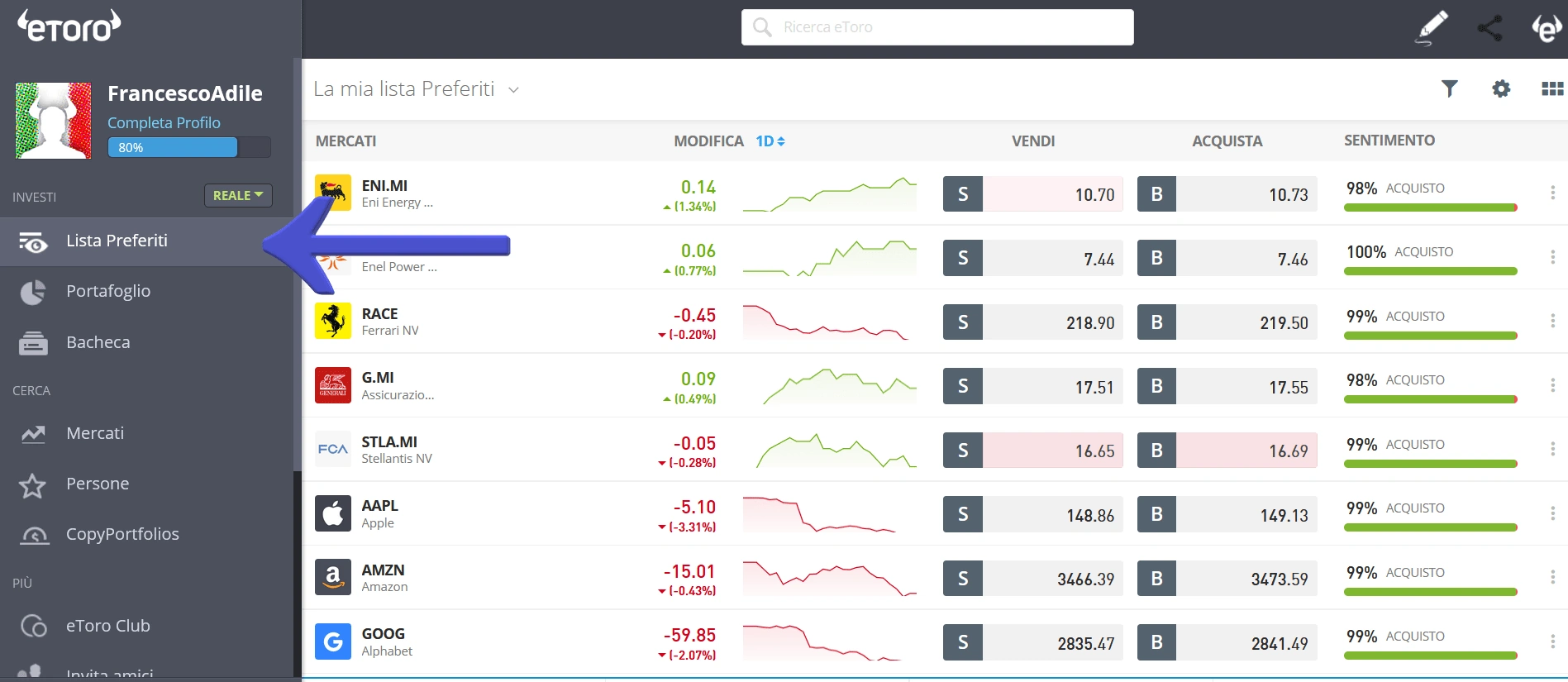Image resolution: width=1568 pixels, height=682 pixels.
Task: Buy ENI.MI at 10.73
Action: [x=1227, y=194]
